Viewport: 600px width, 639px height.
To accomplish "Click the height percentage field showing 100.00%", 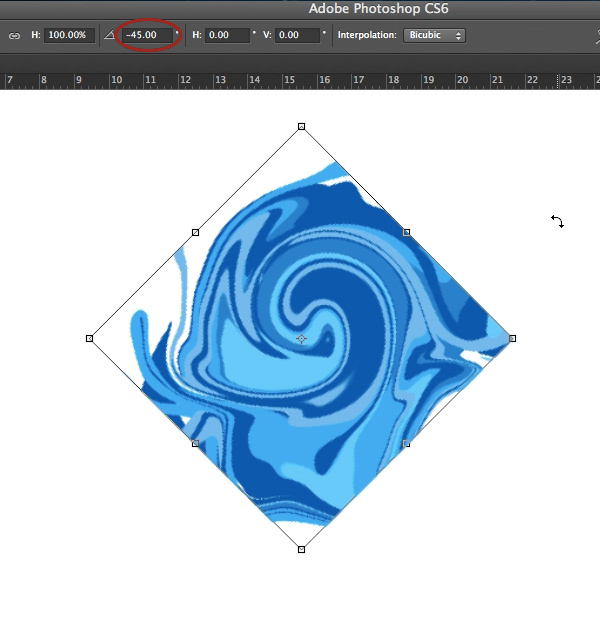I will tap(69, 35).
